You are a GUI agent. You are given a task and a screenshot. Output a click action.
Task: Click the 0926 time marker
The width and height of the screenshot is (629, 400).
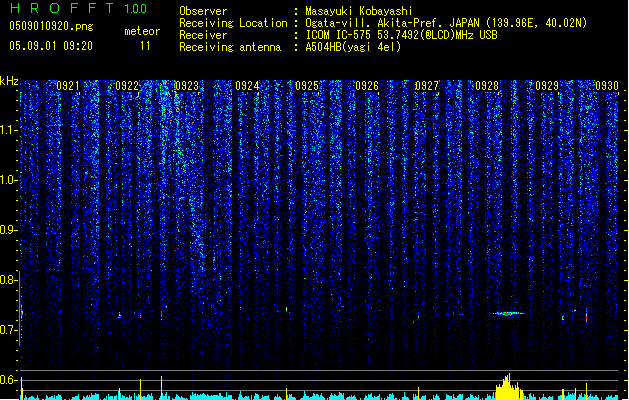(x=367, y=86)
